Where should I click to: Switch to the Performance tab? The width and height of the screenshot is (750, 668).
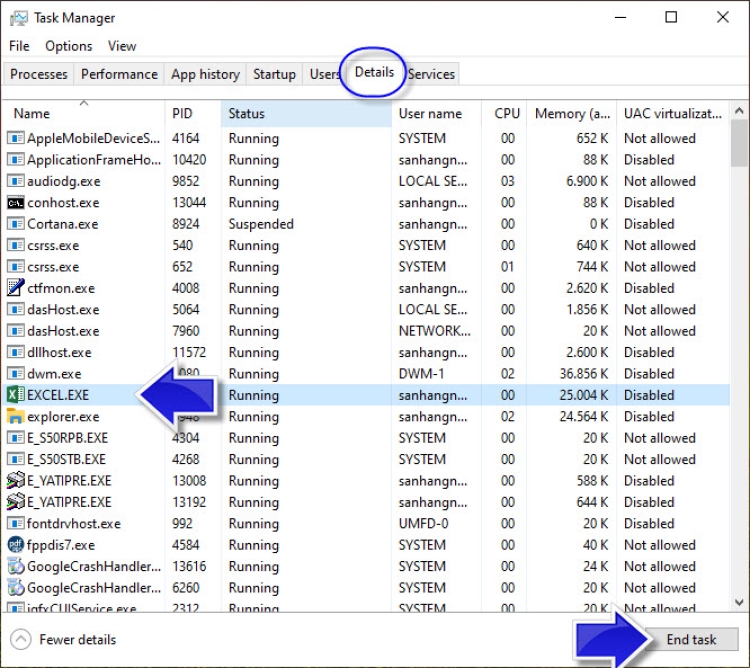click(119, 74)
